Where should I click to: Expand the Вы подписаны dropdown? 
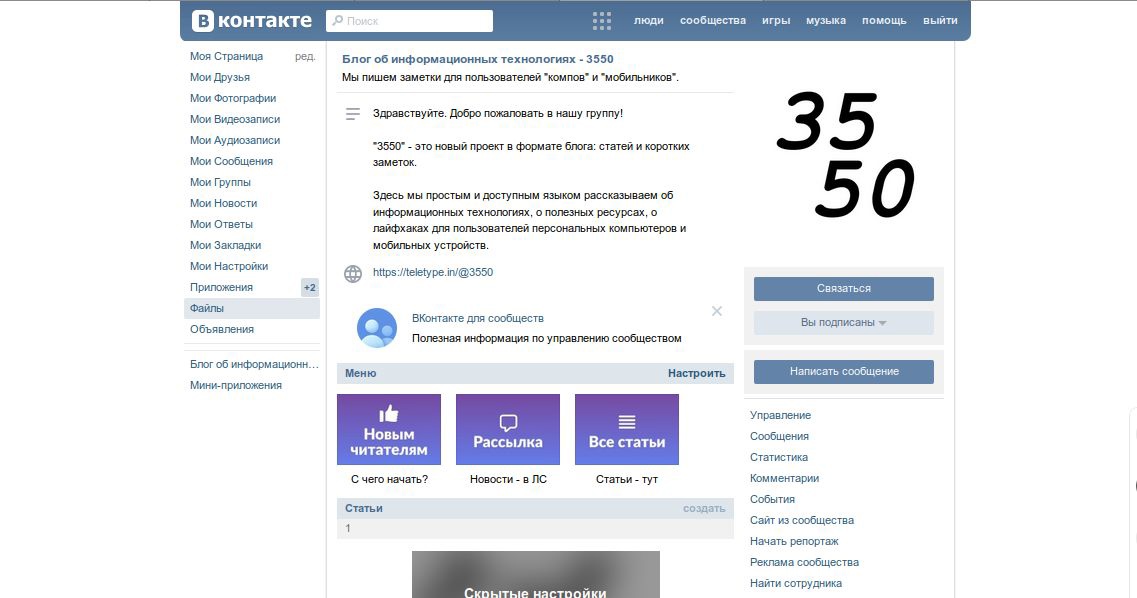tap(843, 323)
